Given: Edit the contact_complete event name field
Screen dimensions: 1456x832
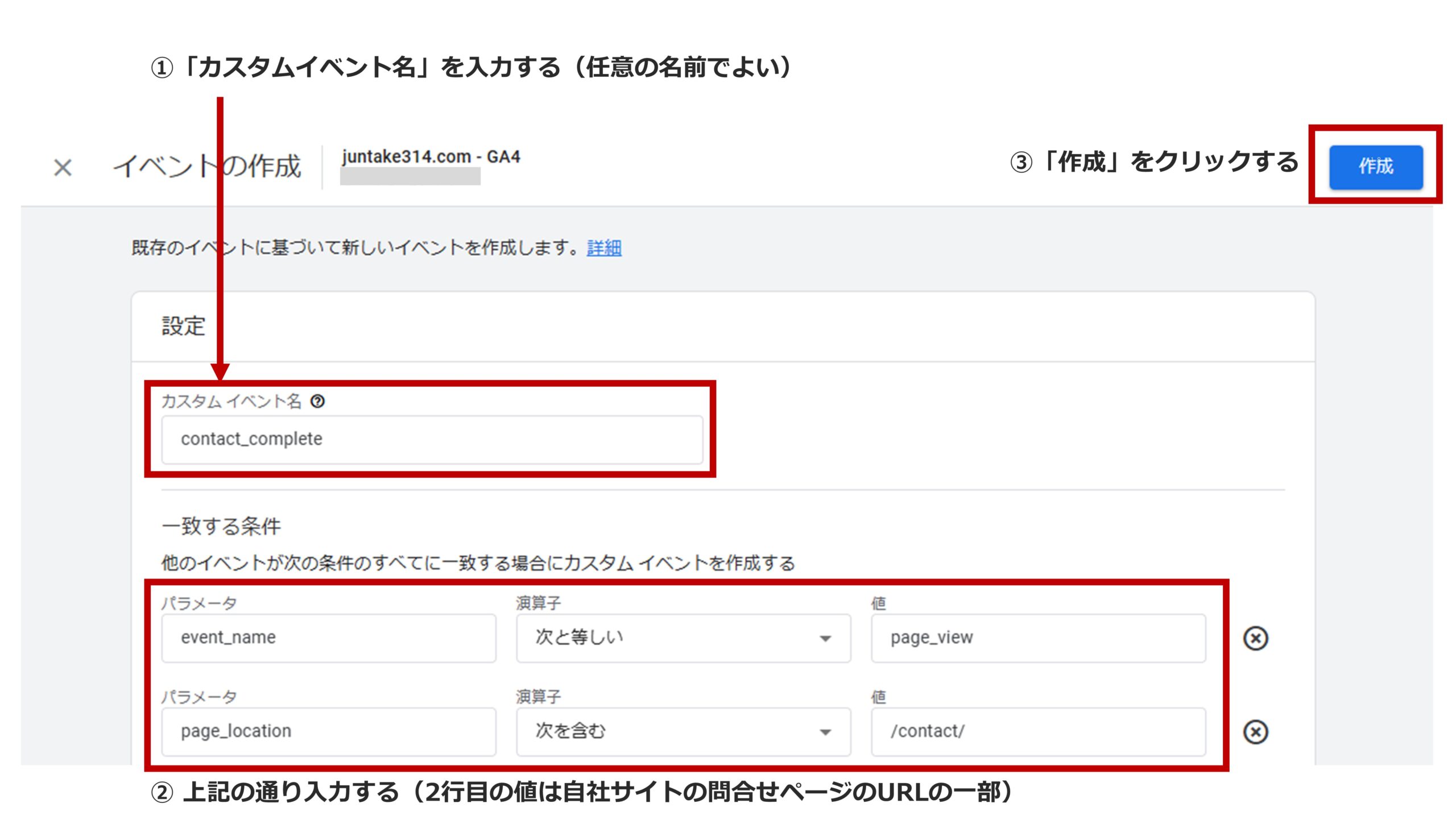Looking at the screenshot, I should pyautogui.click(x=432, y=439).
